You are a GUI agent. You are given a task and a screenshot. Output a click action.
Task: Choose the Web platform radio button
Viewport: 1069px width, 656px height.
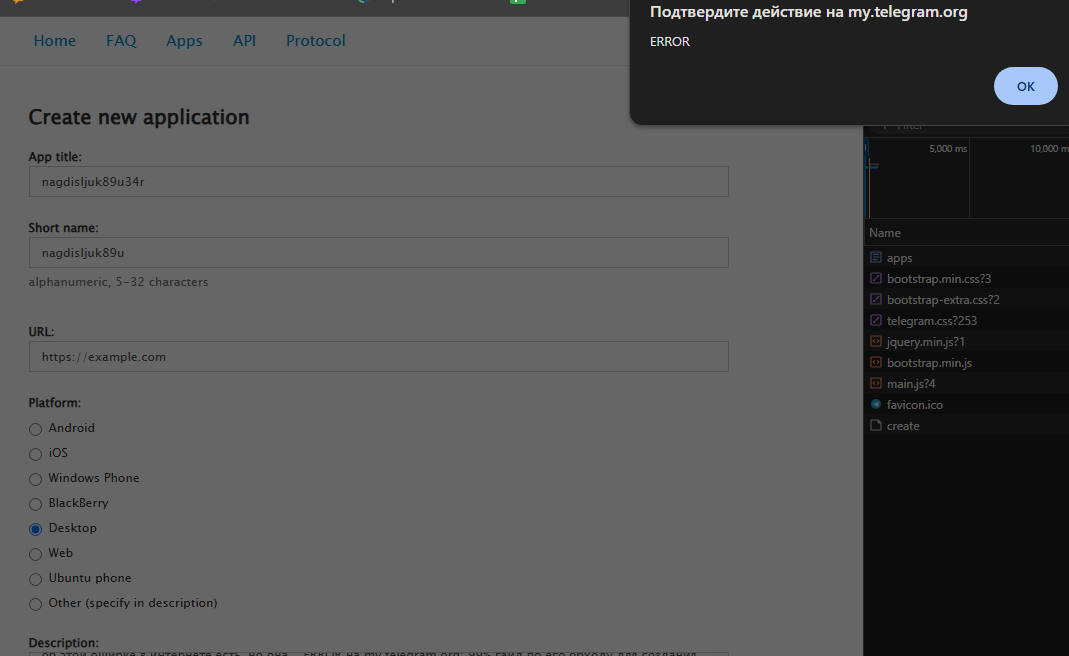tap(35, 554)
